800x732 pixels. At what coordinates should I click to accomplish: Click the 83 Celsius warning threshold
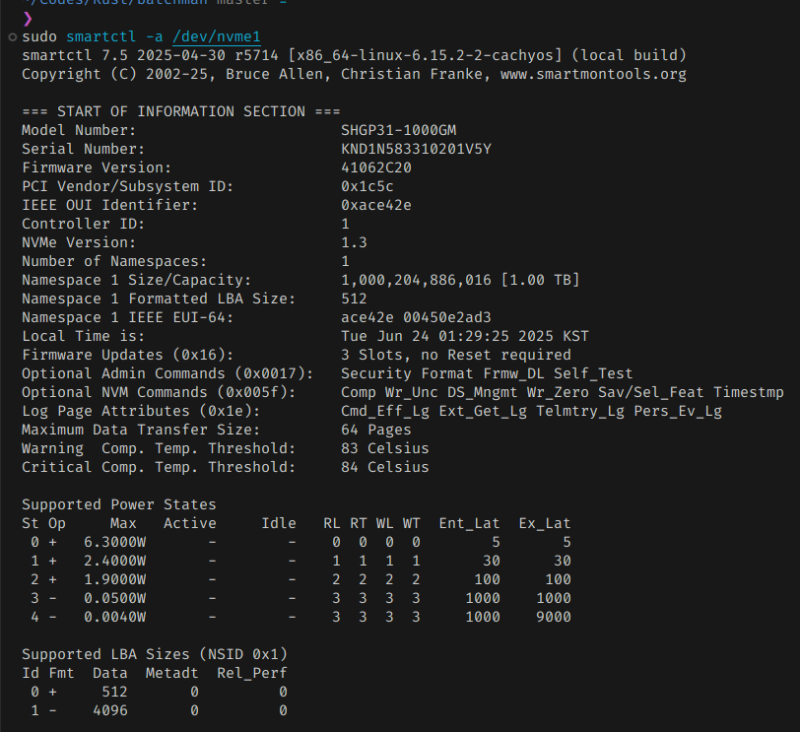385,448
